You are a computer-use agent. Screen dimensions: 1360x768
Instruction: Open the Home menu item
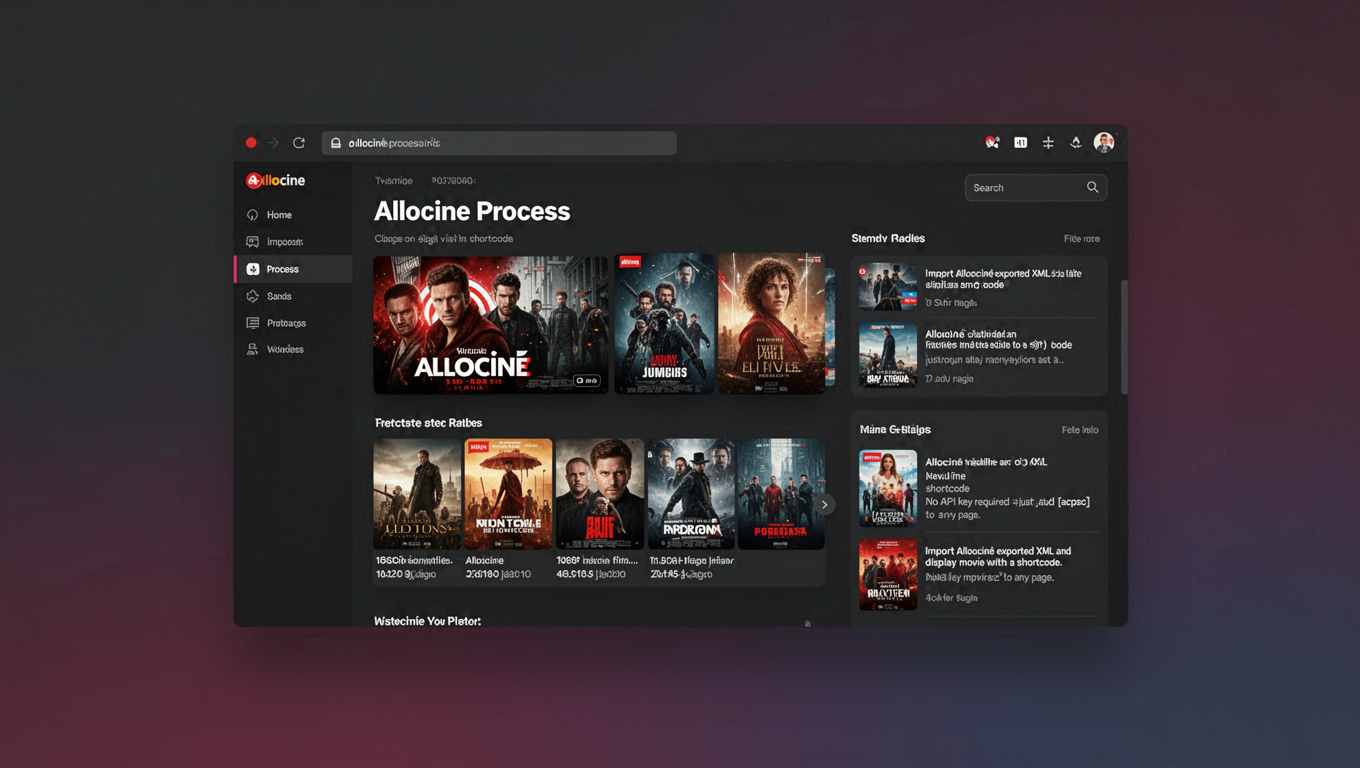[x=293, y=215]
